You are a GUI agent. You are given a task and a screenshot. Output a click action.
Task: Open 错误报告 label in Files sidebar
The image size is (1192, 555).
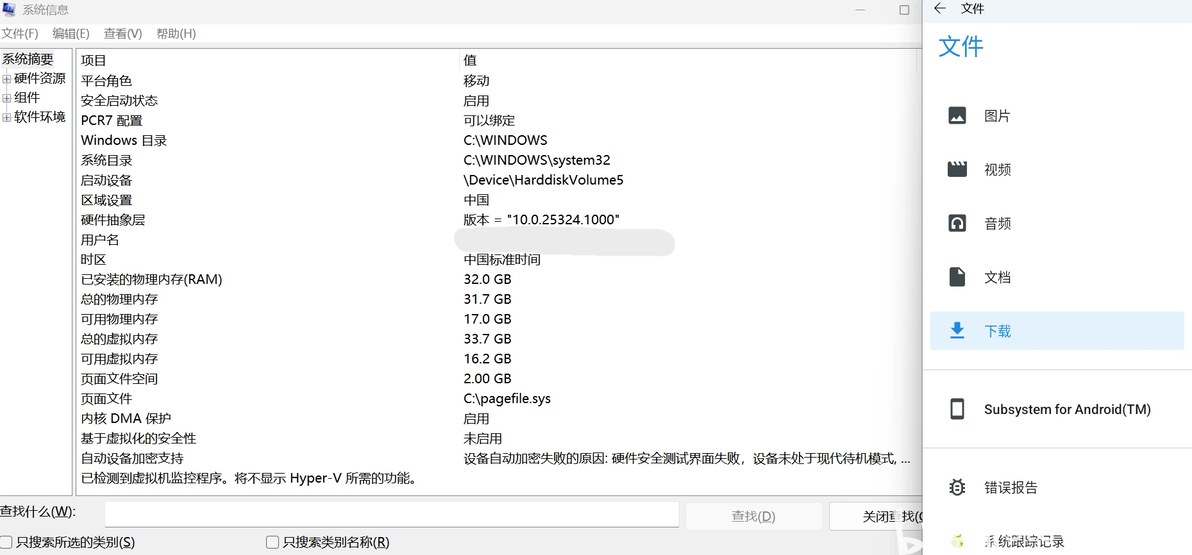click(1010, 487)
